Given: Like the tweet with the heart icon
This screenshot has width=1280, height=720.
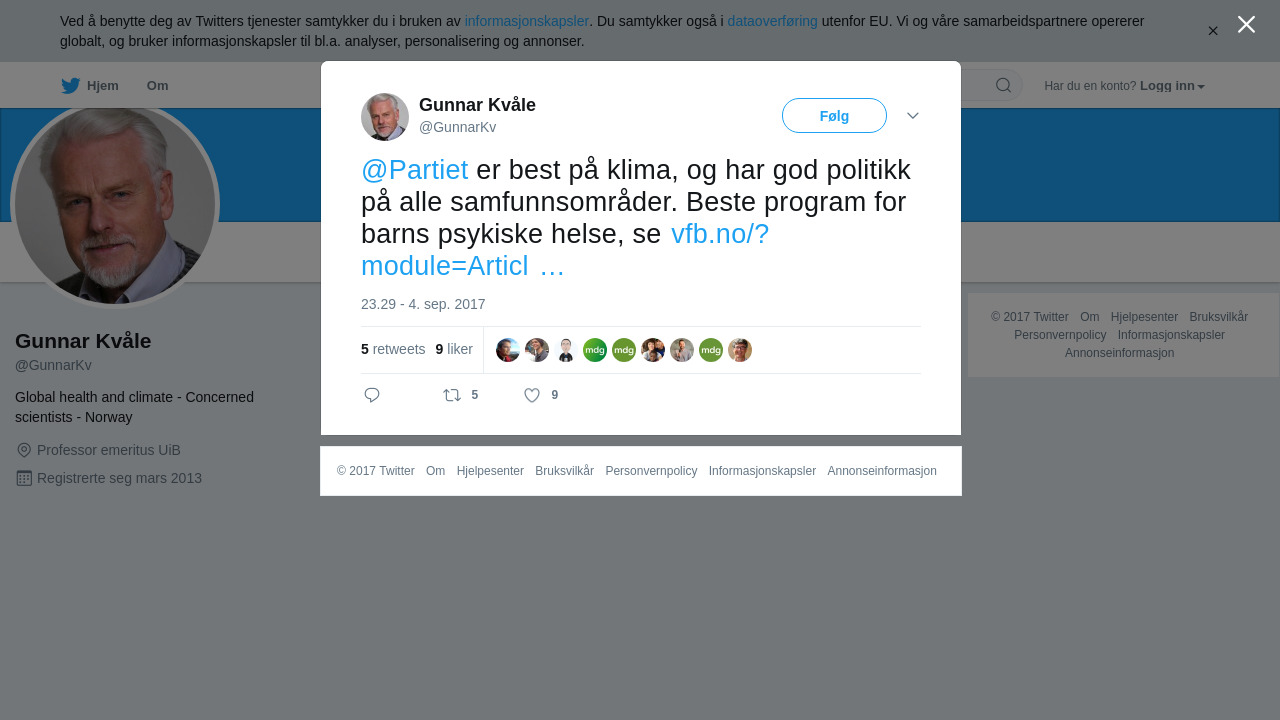Looking at the screenshot, I should [x=532, y=395].
